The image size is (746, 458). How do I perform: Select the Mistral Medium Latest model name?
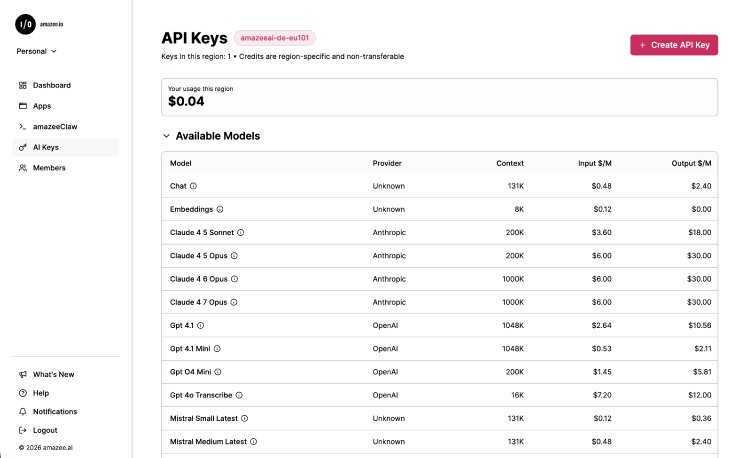(x=208, y=442)
